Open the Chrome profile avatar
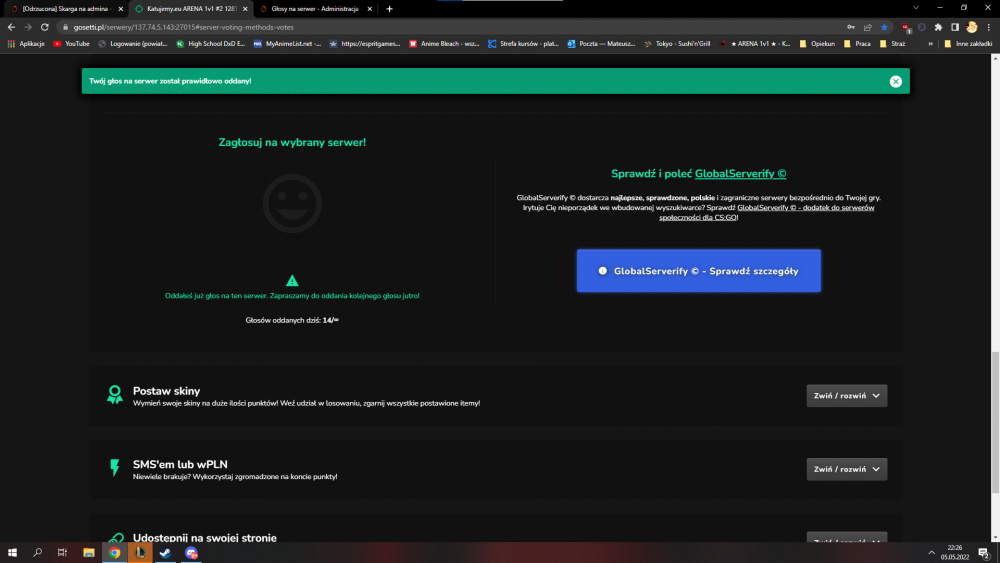The image size is (1000, 563). coord(971,27)
